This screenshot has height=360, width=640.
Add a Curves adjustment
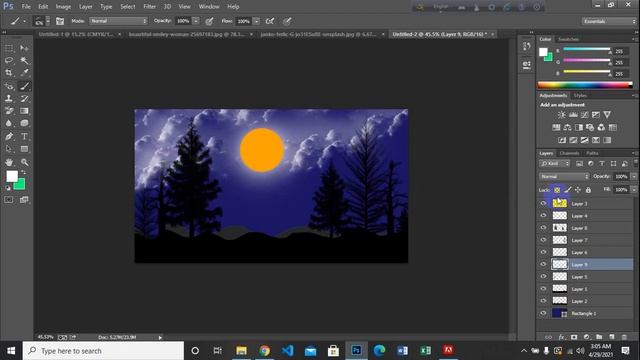click(x=584, y=115)
